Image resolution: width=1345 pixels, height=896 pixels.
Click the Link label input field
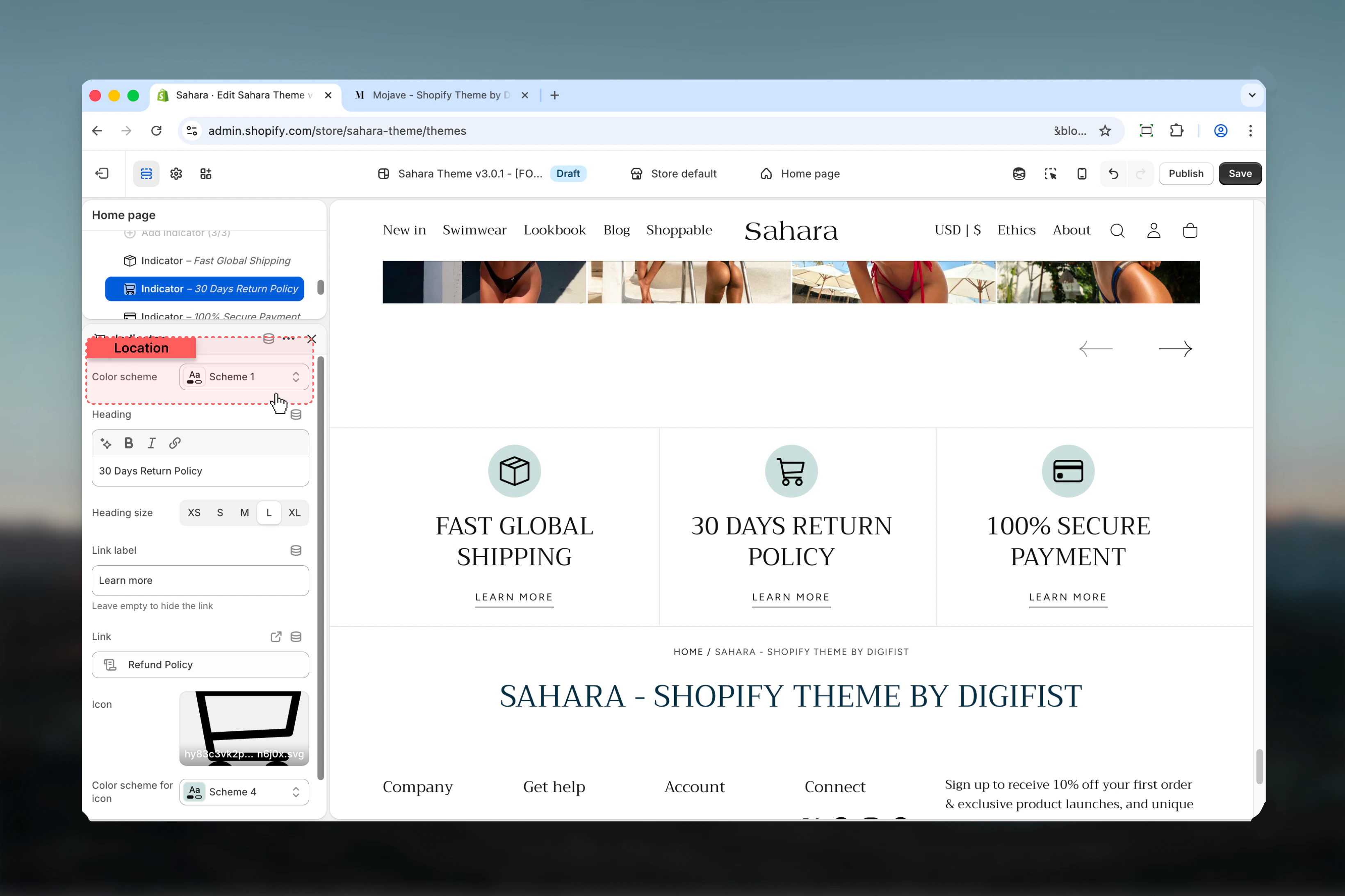tap(201, 580)
